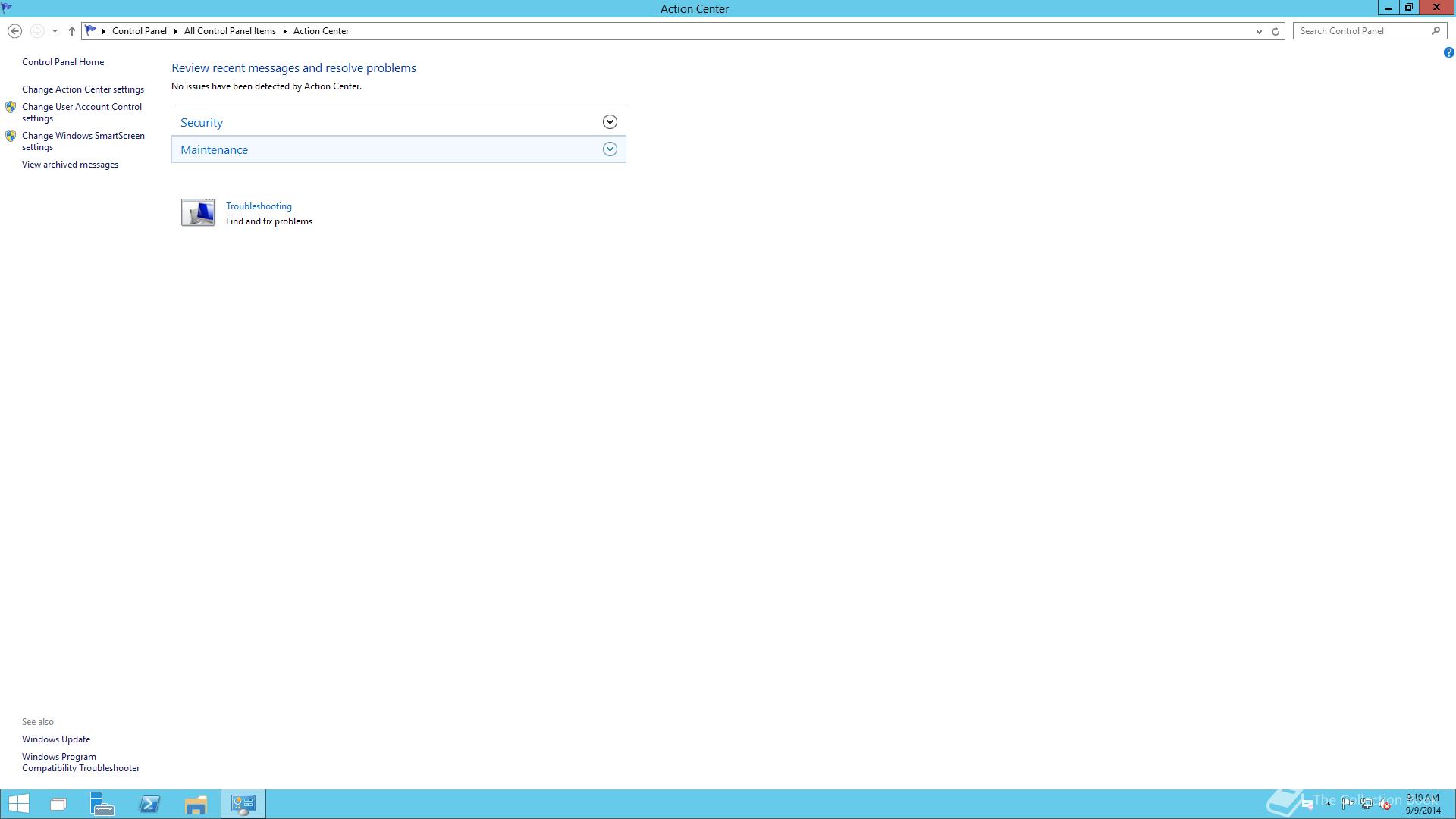The width and height of the screenshot is (1456, 819).
Task: Click Action Center breadcrumb
Action: [322, 31]
